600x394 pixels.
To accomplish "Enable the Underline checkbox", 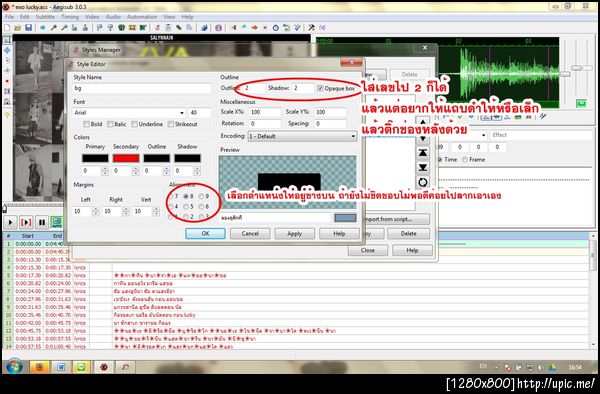I will 134,124.
